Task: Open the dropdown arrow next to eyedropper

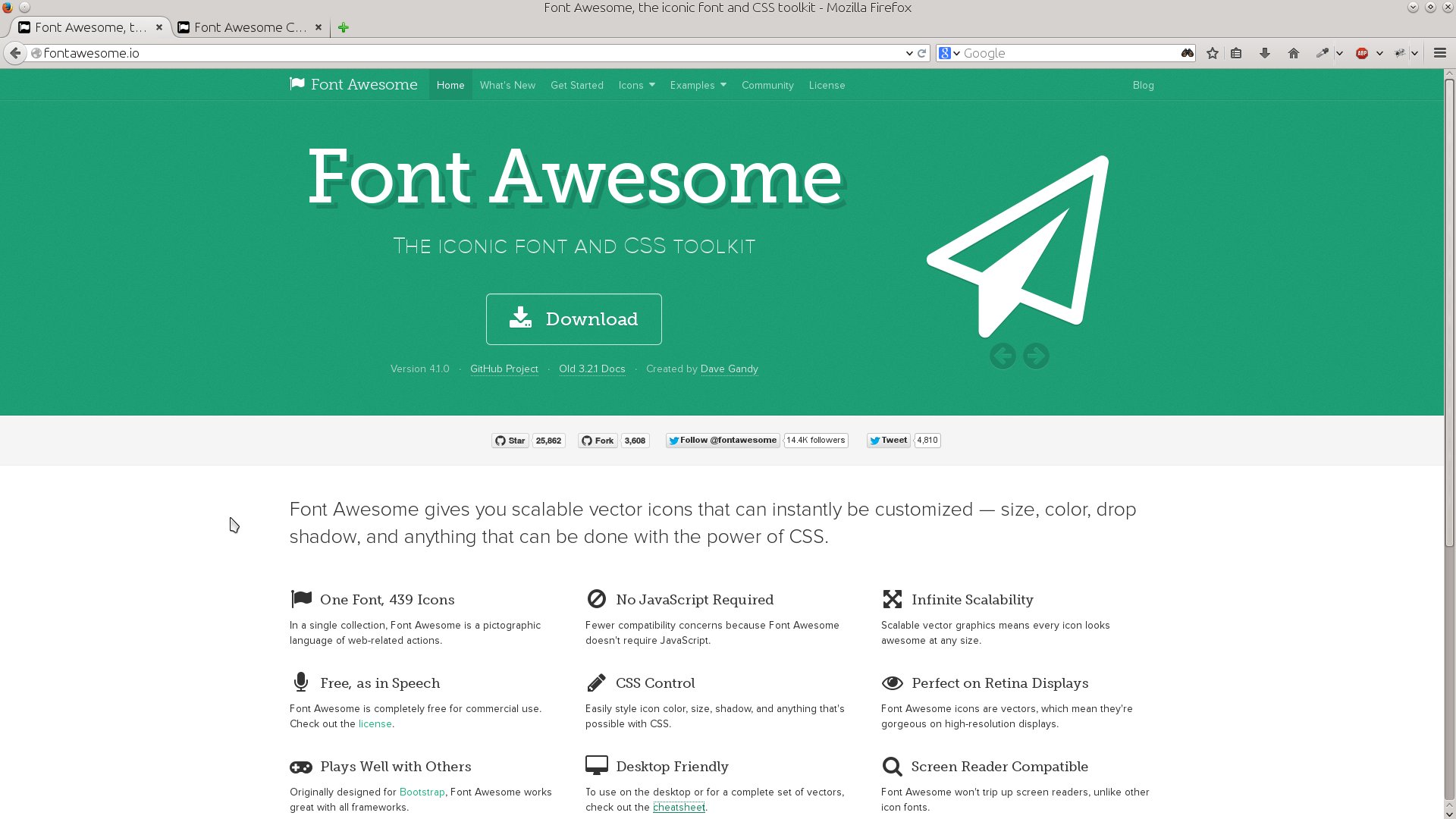Action: pos(1339,53)
